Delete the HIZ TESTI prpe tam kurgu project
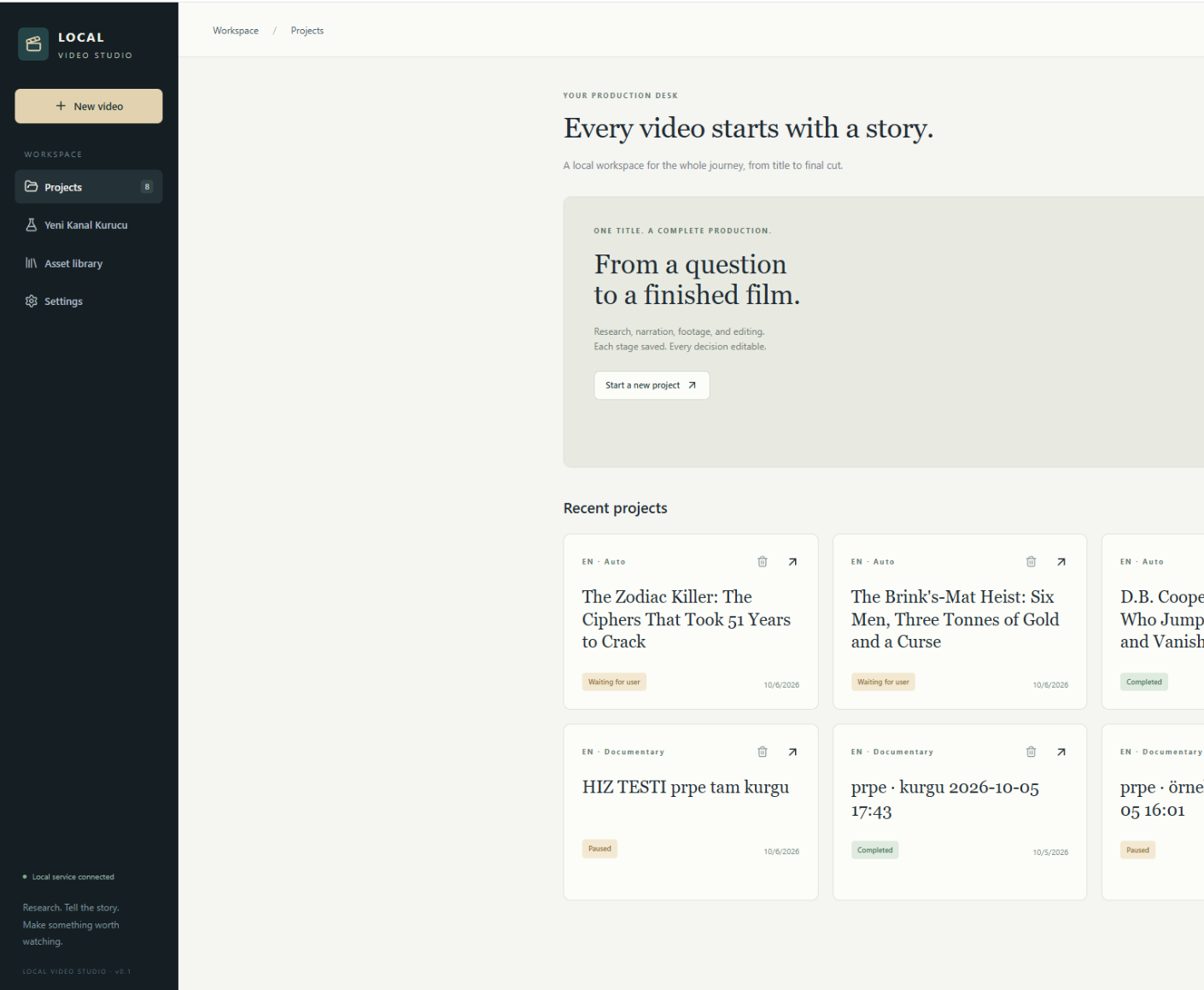Viewport: 1204px width, 990px height. click(x=763, y=753)
